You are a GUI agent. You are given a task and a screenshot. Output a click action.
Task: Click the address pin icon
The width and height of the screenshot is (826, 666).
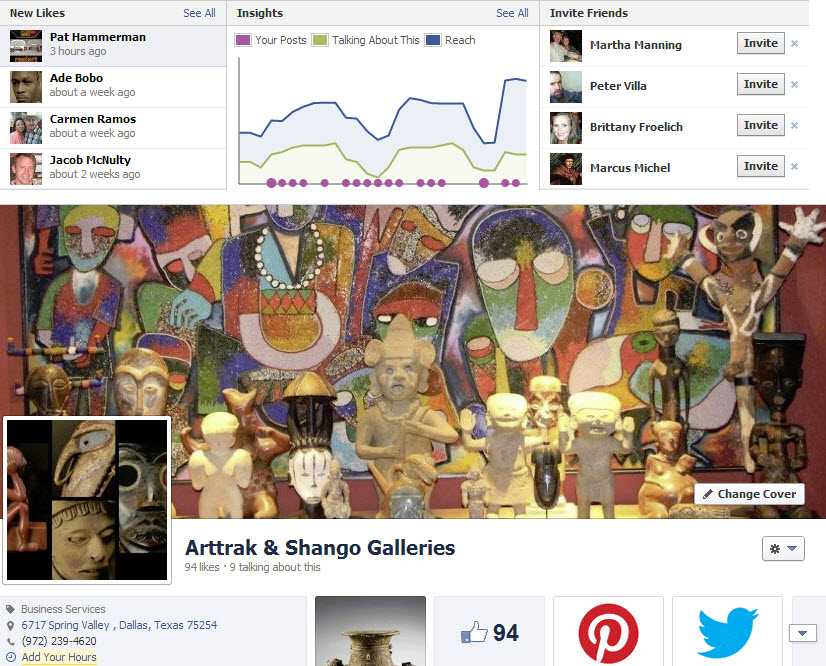coord(10,625)
